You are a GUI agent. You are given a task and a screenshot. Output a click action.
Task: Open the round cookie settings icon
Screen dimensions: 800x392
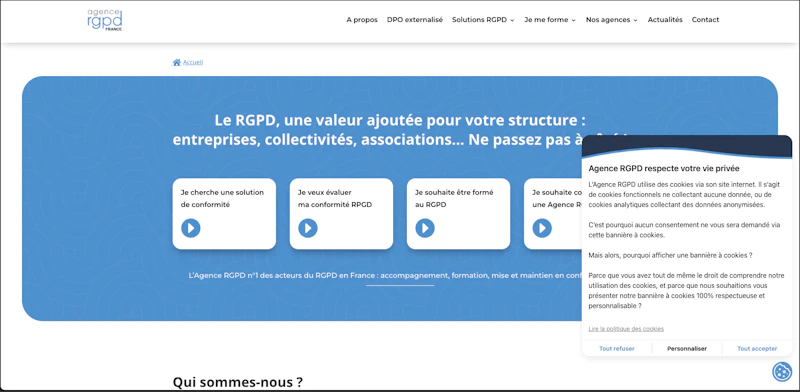click(782, 372)
